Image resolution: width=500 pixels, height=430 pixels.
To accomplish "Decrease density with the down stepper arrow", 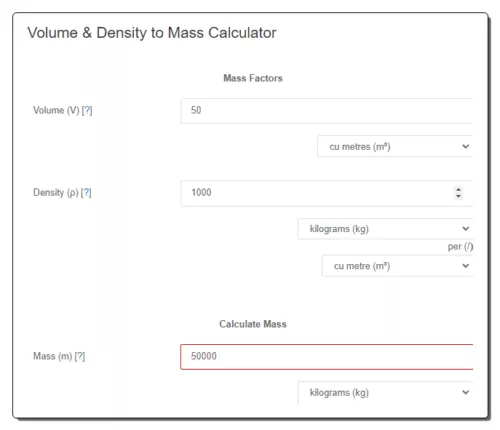I will [x=459, y=196].
